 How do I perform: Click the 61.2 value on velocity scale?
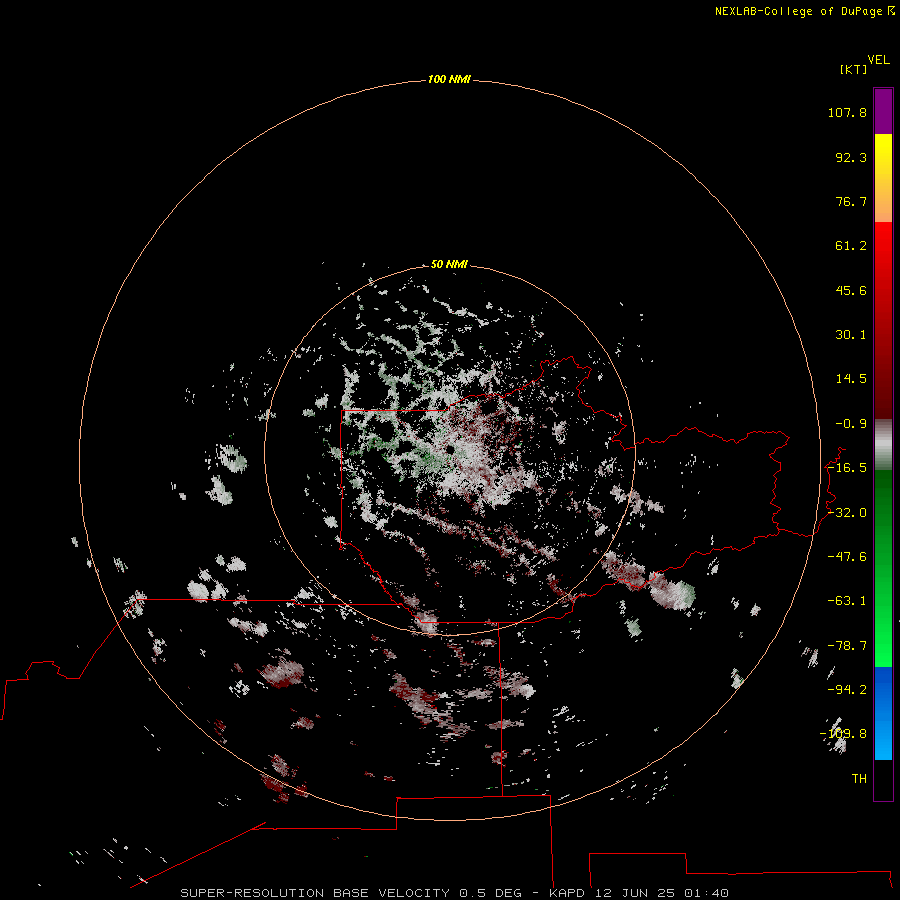(851, 246)
